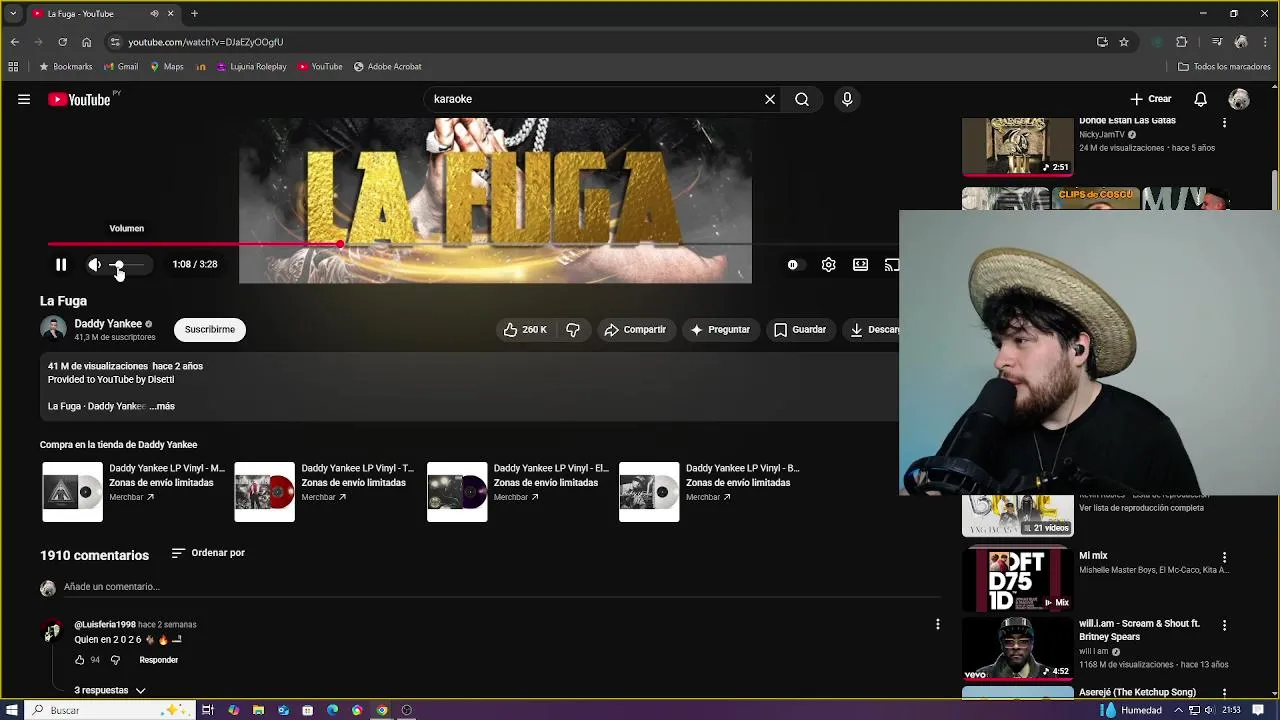Open the Daddy Yankee LP Vinyl - T... merch item
This screenshot has width=1280, height=720.
(x=325, y=491)
